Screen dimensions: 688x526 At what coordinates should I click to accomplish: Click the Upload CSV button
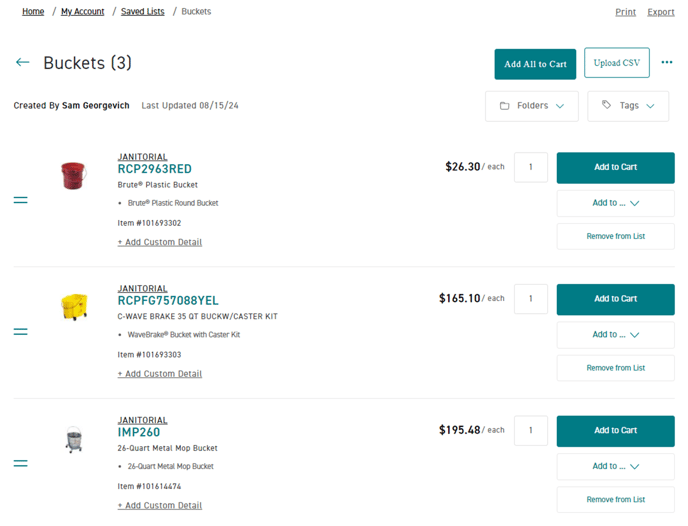616,63
